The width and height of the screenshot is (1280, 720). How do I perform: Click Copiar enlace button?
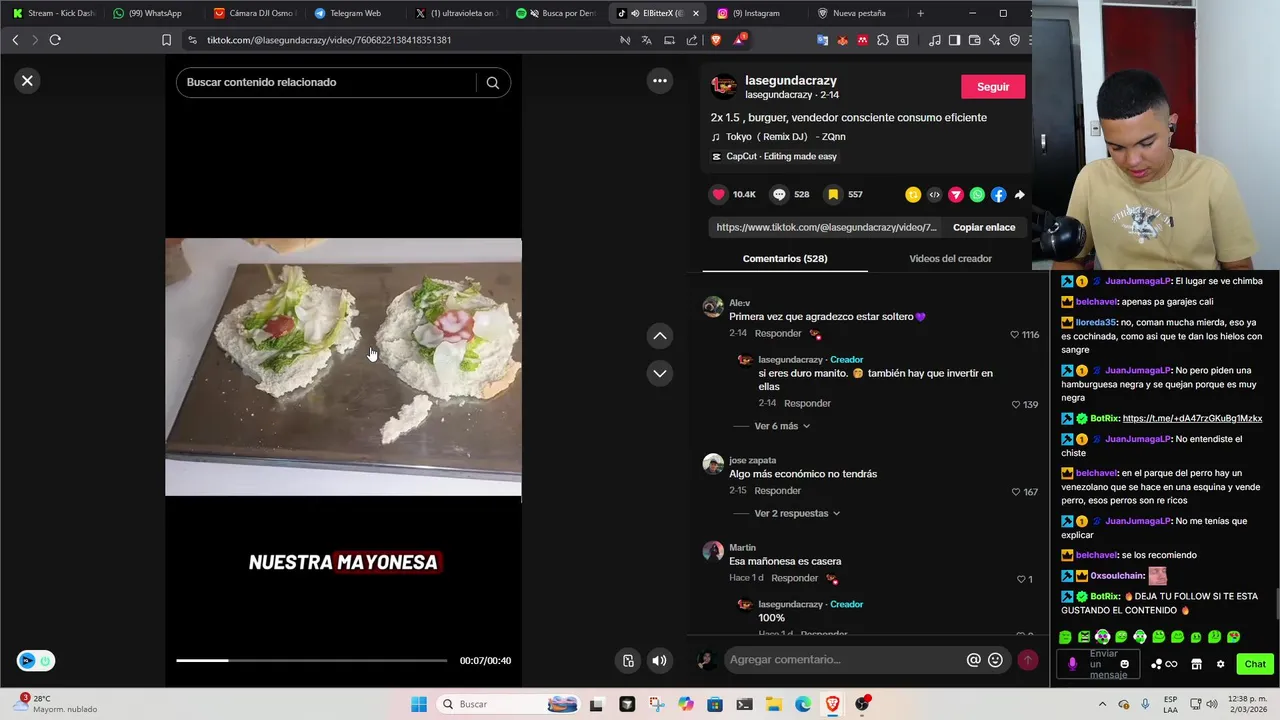click(984, 227)
